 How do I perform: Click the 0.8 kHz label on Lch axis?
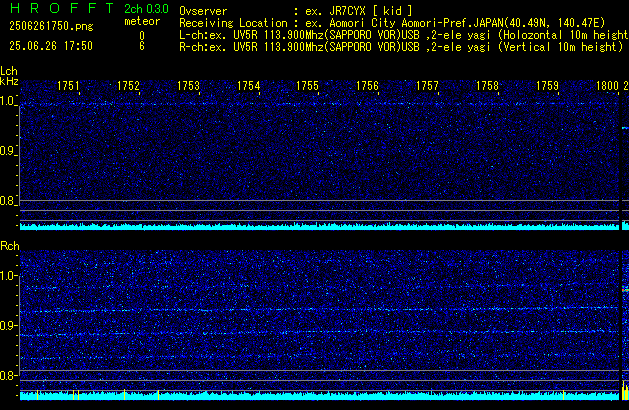7,201
